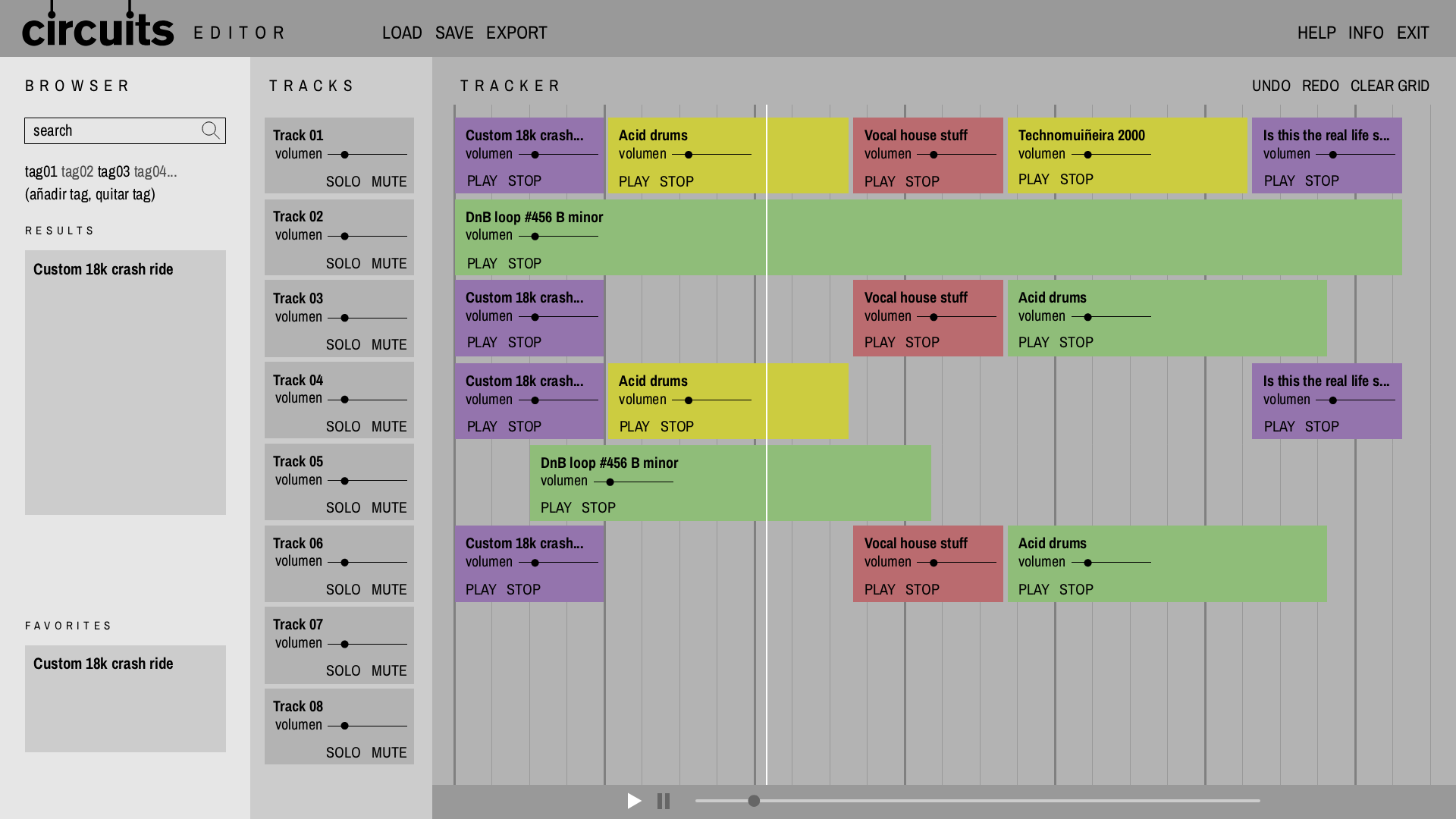This screenshot has width=1456, height=819.
Task: Click the circuits logo
Action: coord(98,24)
